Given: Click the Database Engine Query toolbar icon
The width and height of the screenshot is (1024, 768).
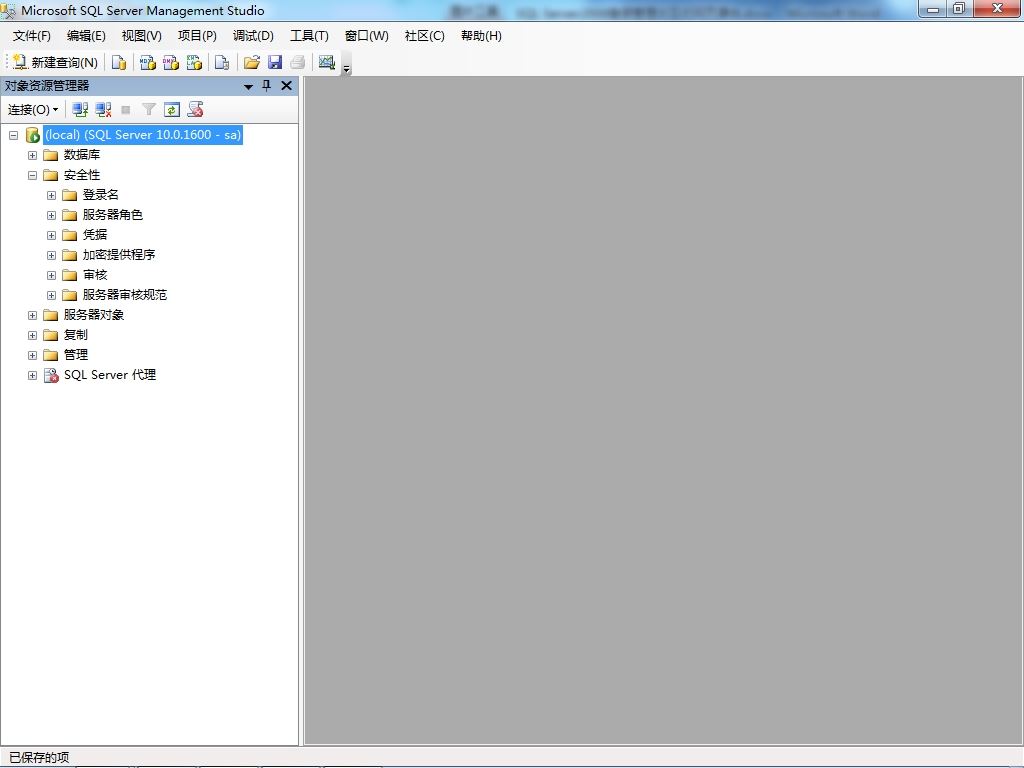Looking at the screenshot, I should [119, 63].
